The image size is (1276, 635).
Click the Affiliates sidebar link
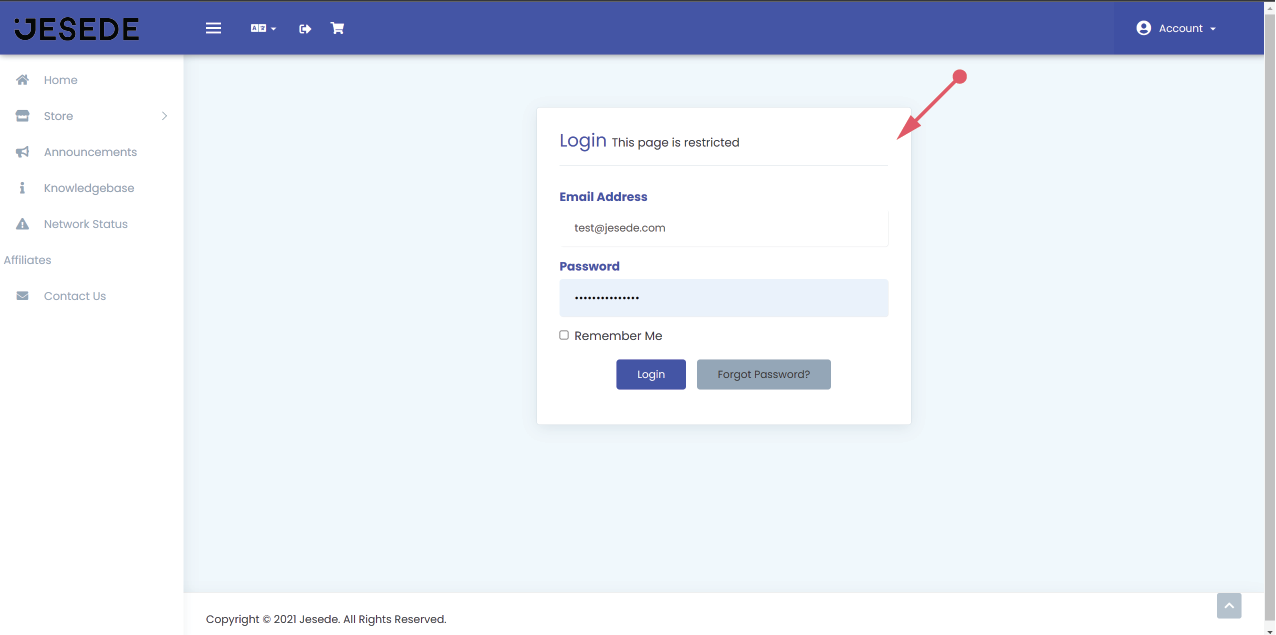tap(27, 260)
